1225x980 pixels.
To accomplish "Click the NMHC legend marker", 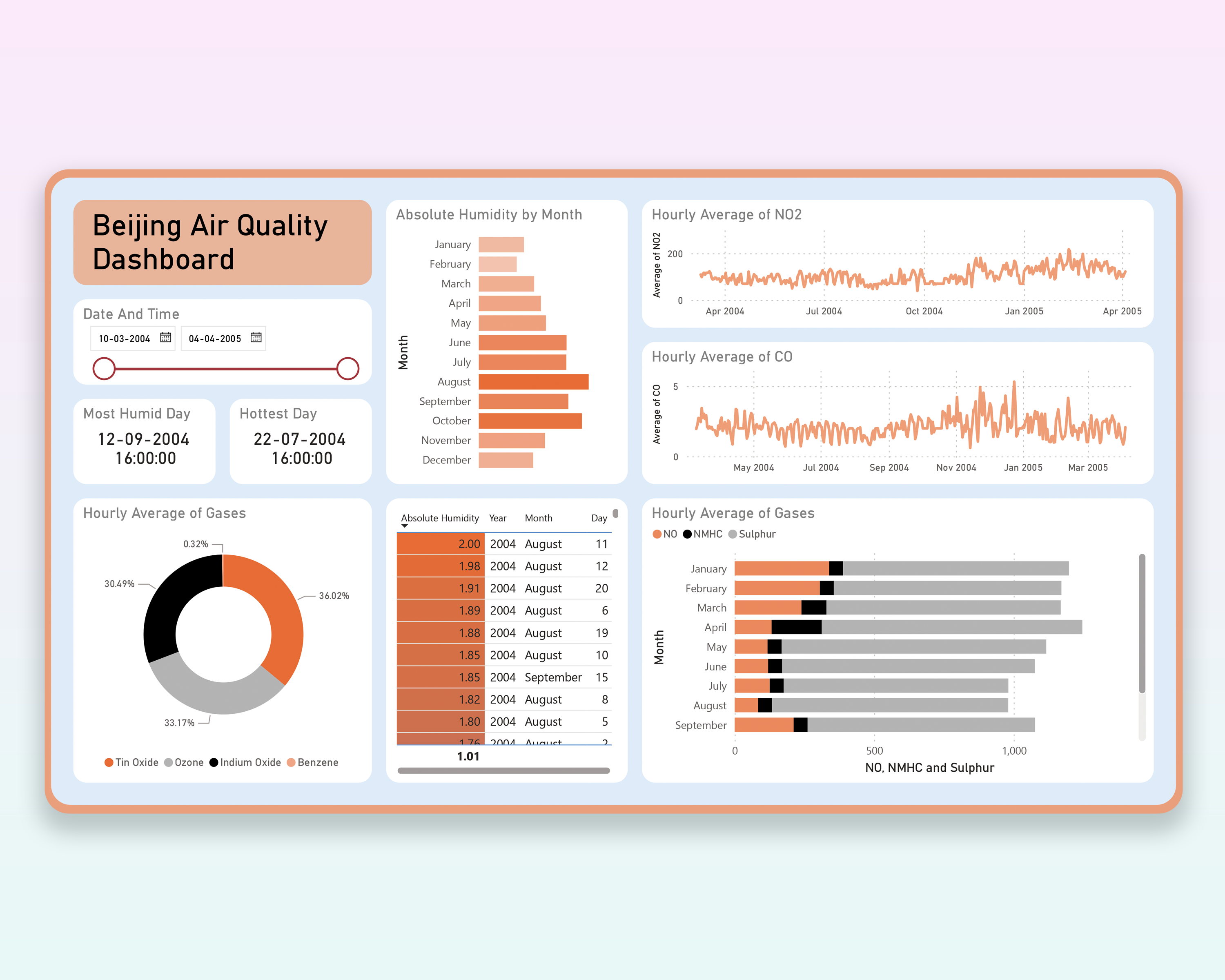I will (x=687, y=534).
